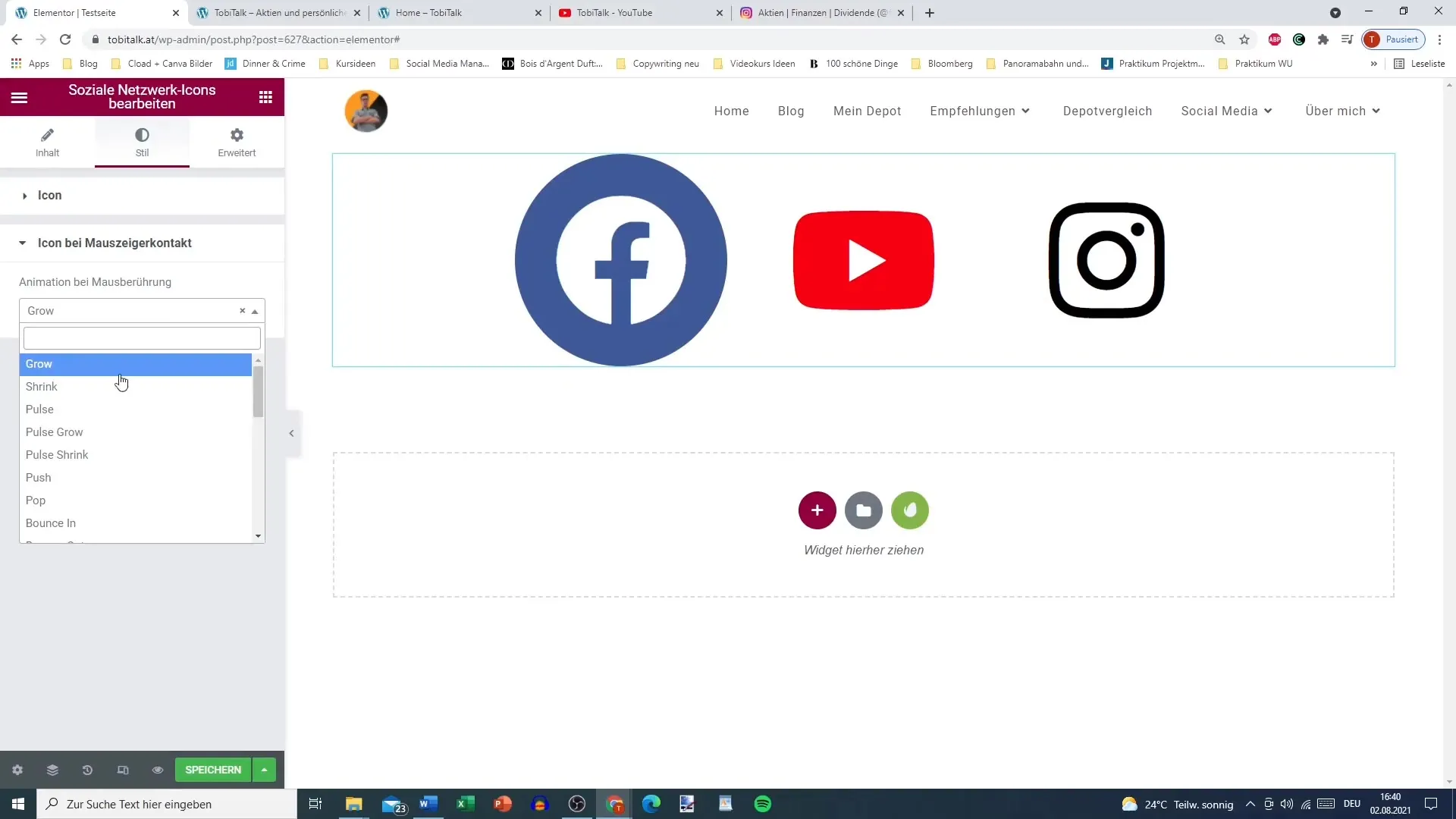
Task: Pick the Pulse Shrink animation
Action: pyautogui.click(x=136, y=455)
